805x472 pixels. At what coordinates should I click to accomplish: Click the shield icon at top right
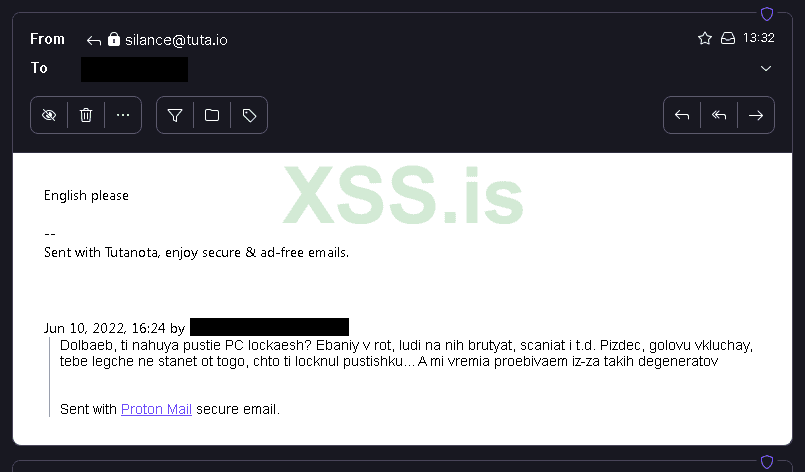pos(766,14)
